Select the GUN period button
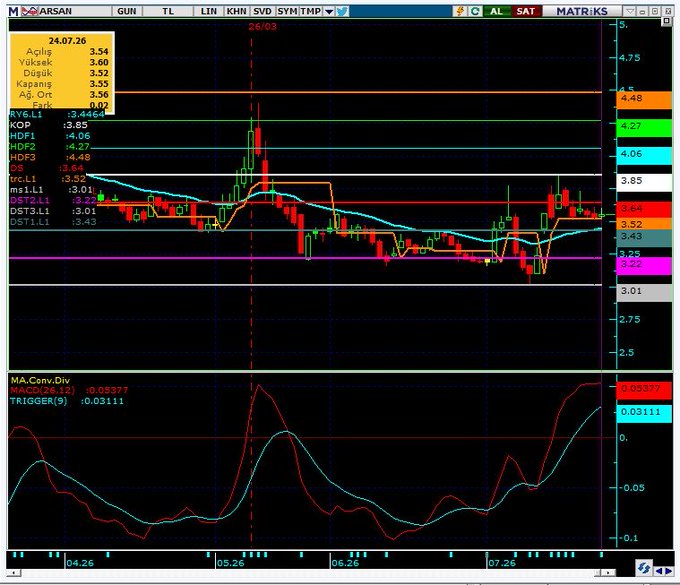Image resolution: width=680 pixels, height=585 pixels. [127, 11]
